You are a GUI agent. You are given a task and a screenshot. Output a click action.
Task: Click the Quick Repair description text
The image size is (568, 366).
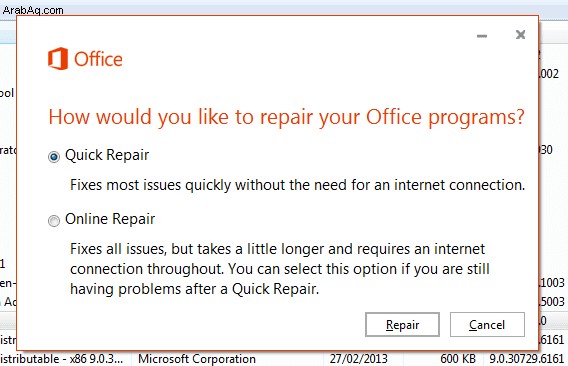pos(297,185)
